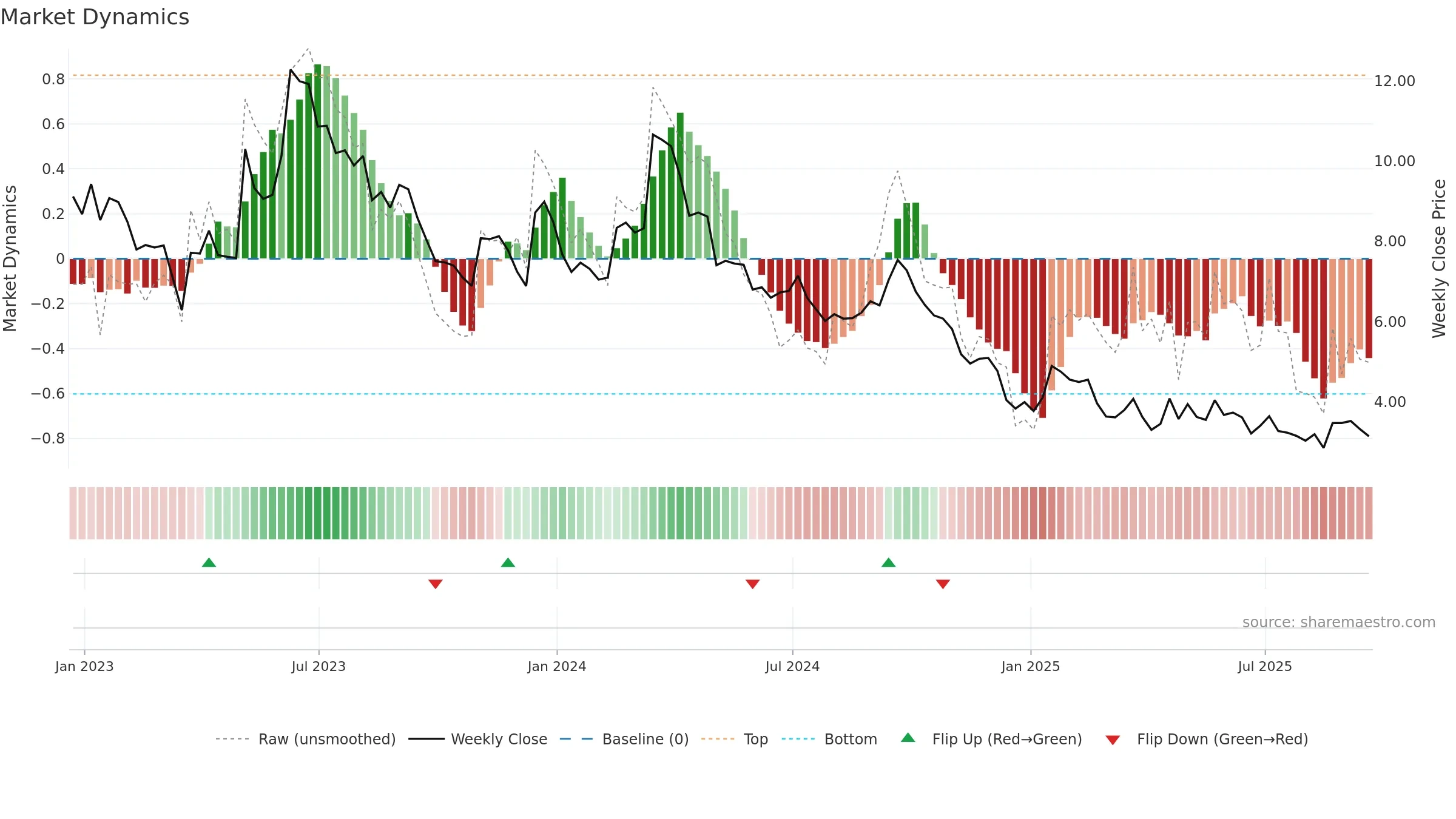The image size is (1456, 819).
Task: Click the first green flip-up triangle near April 2023
Action: [209, 562]
